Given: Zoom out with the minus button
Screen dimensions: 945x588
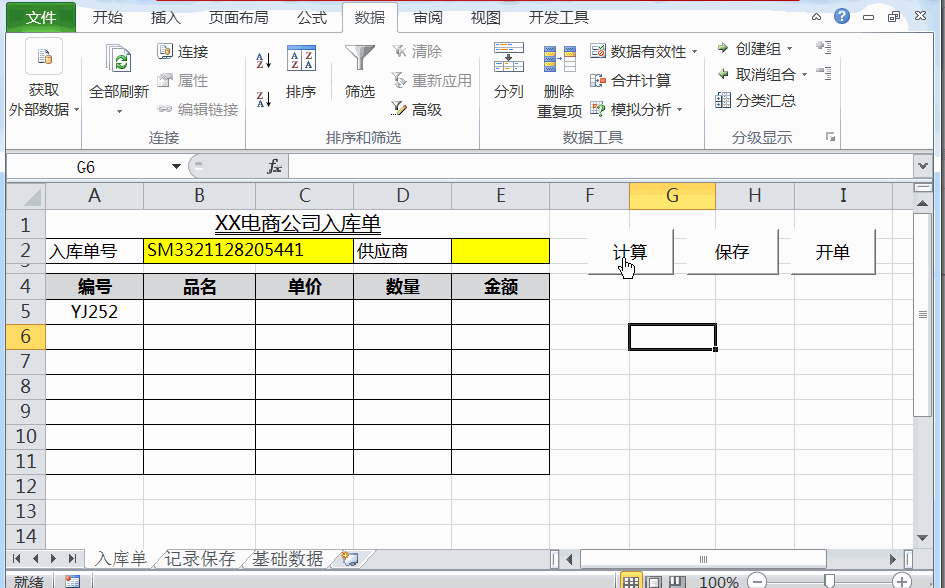Looking at the screenshot, I should (x=757, y=581).
